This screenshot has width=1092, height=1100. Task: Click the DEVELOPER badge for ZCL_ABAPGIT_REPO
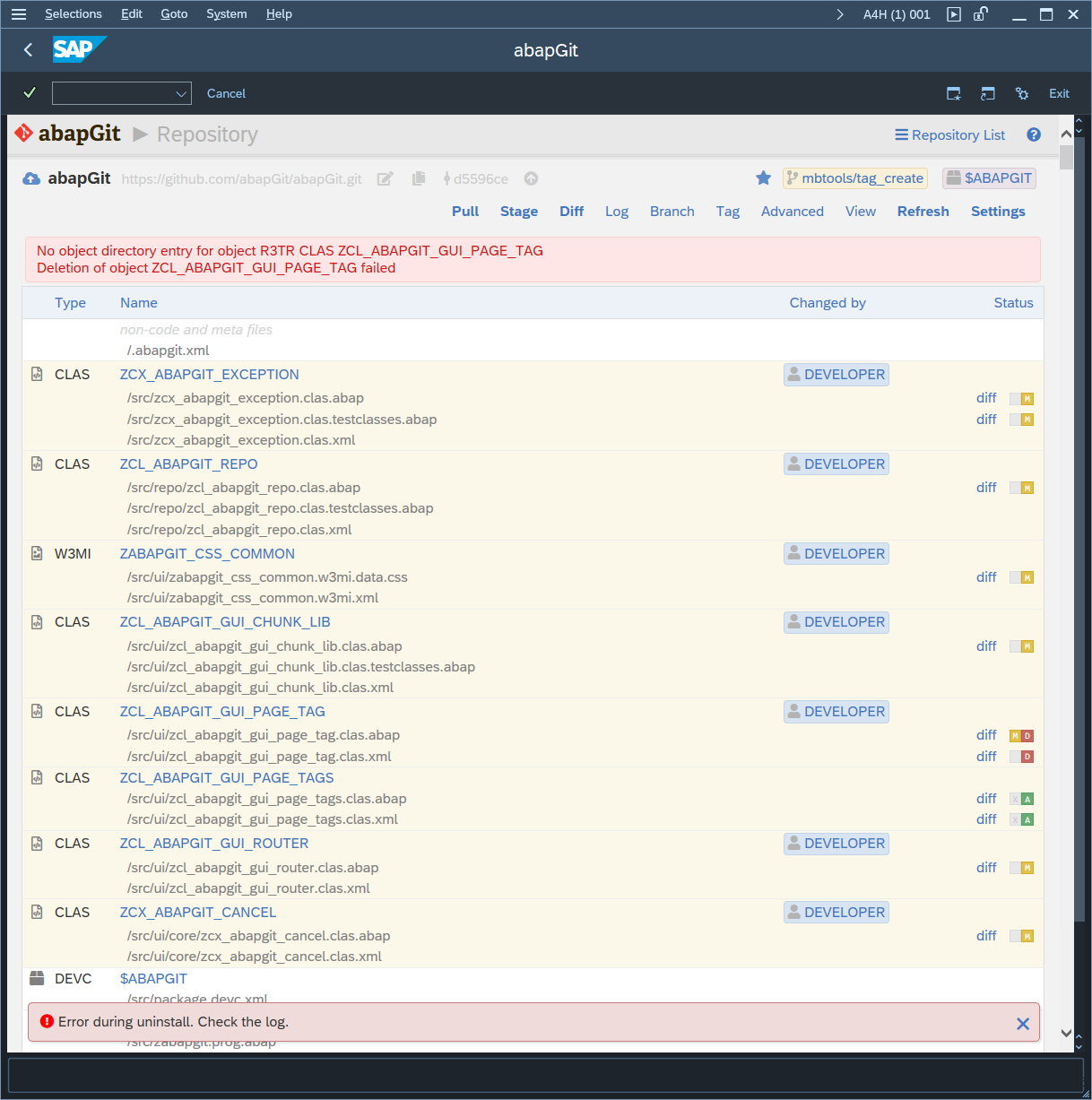(836, 464)
